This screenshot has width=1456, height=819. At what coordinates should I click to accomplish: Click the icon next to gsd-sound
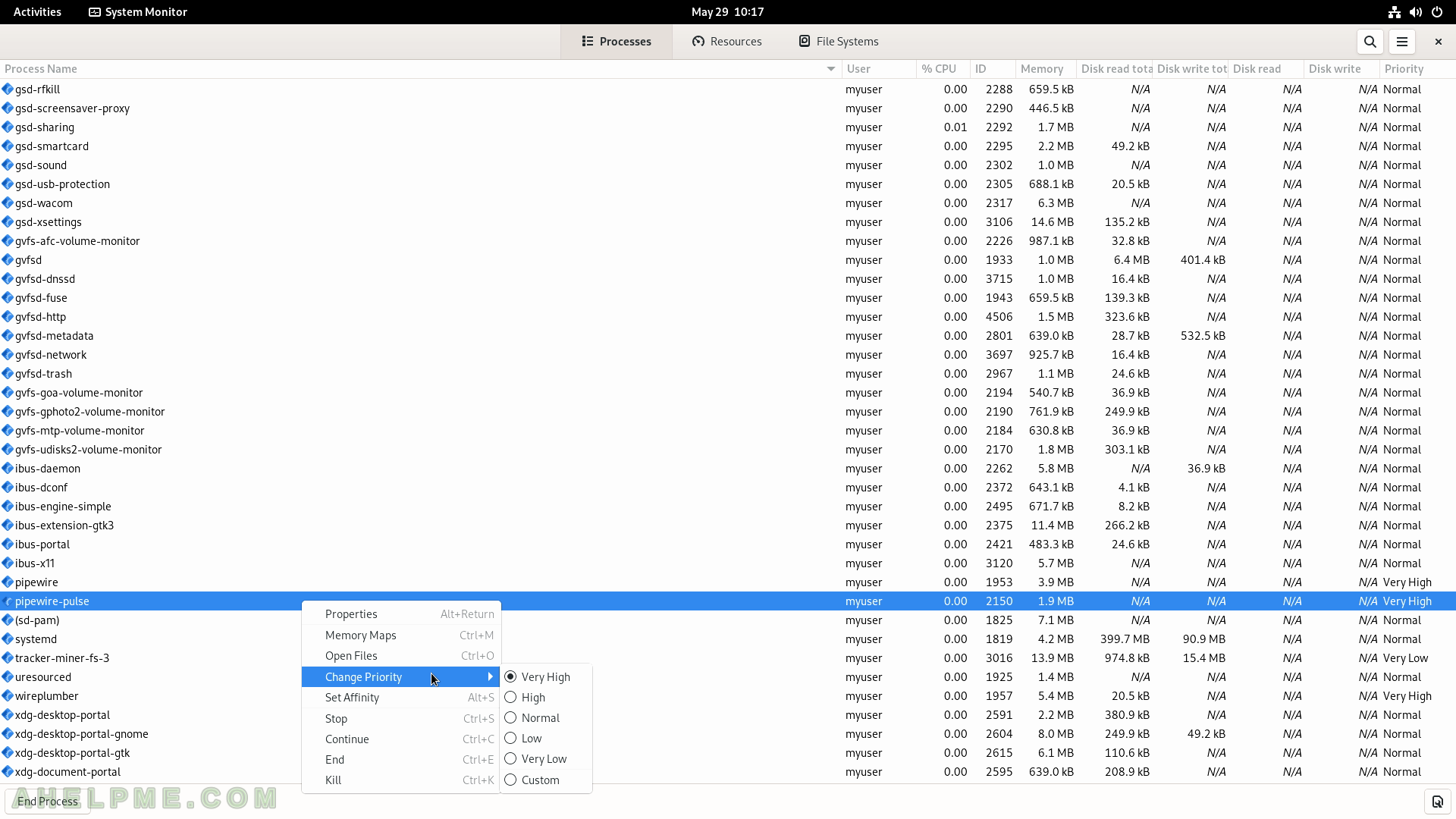(x=8, y=165)
